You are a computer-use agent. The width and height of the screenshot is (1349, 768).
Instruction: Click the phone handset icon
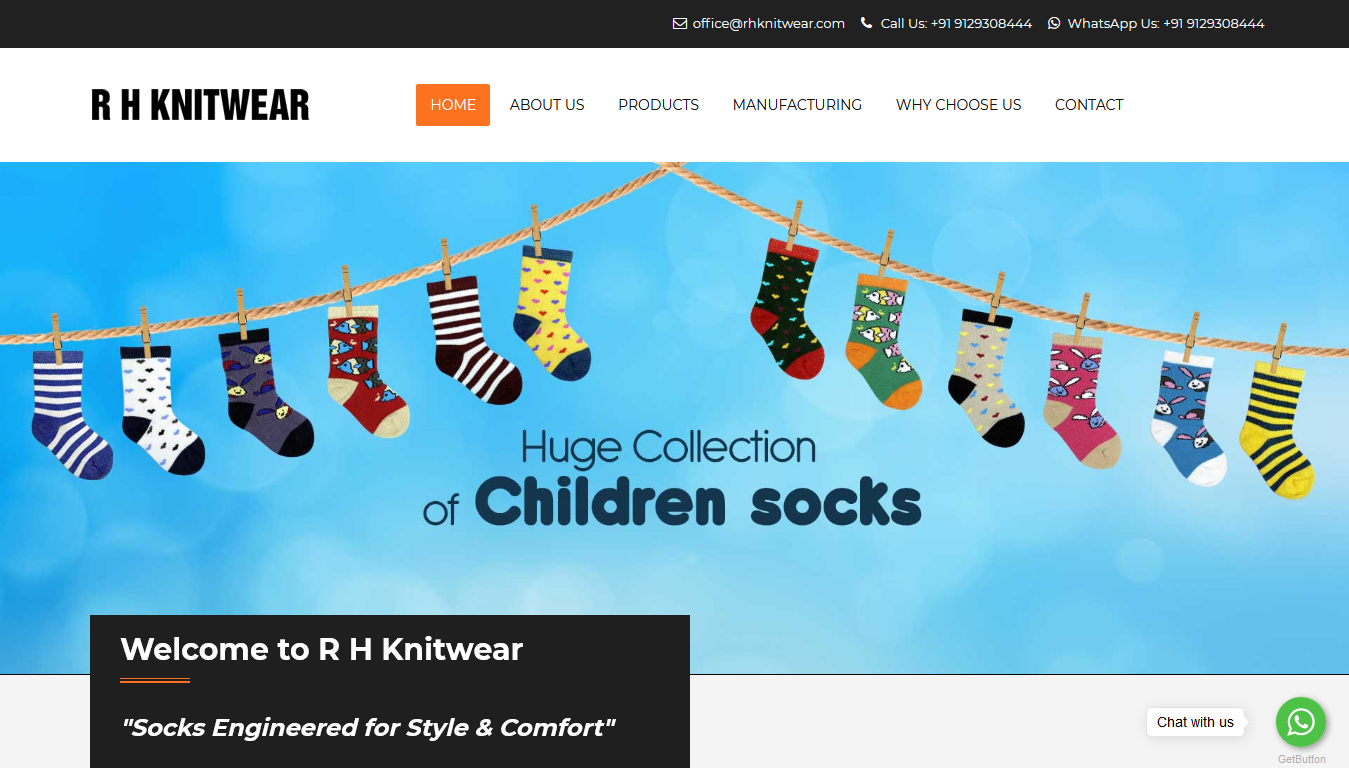[866, 23]
